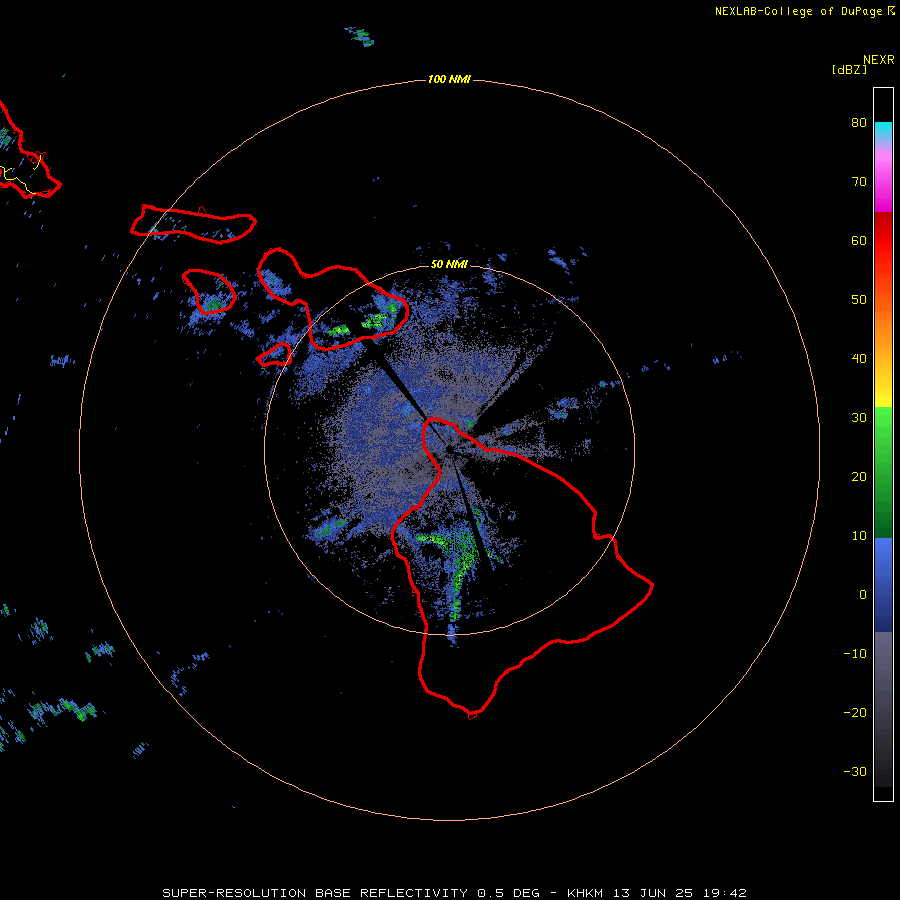
Task: Click the 70 value on dBZ scale
Action: coord(859,182)
